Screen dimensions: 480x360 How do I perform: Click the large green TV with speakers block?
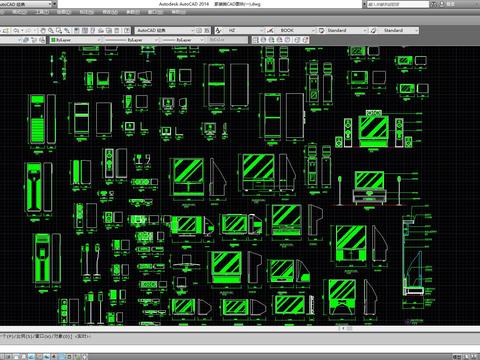pos(373,130)
